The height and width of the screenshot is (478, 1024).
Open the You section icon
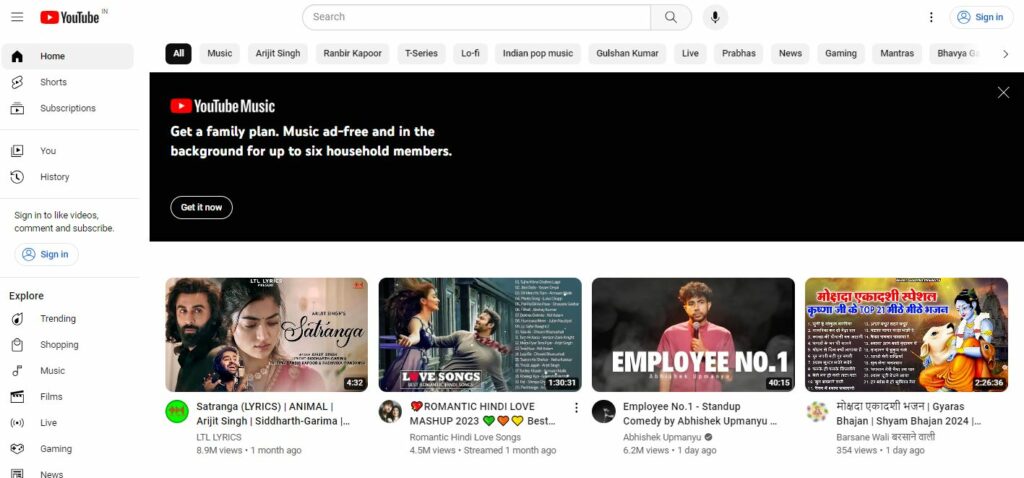tap(18, 151)
